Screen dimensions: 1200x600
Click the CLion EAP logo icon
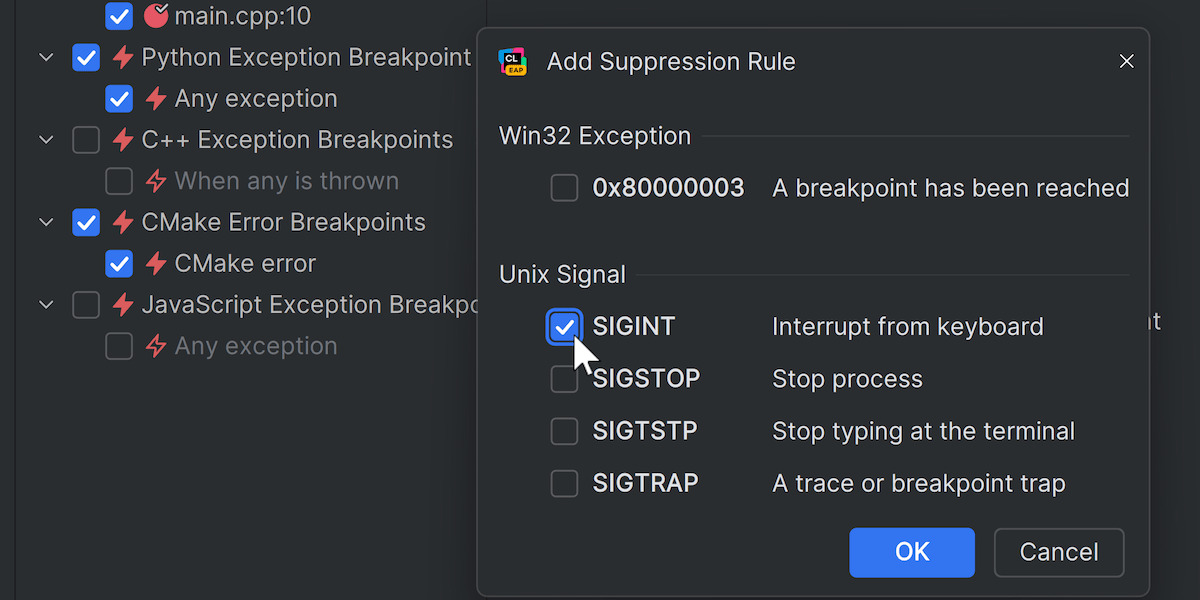pos(513,62)
